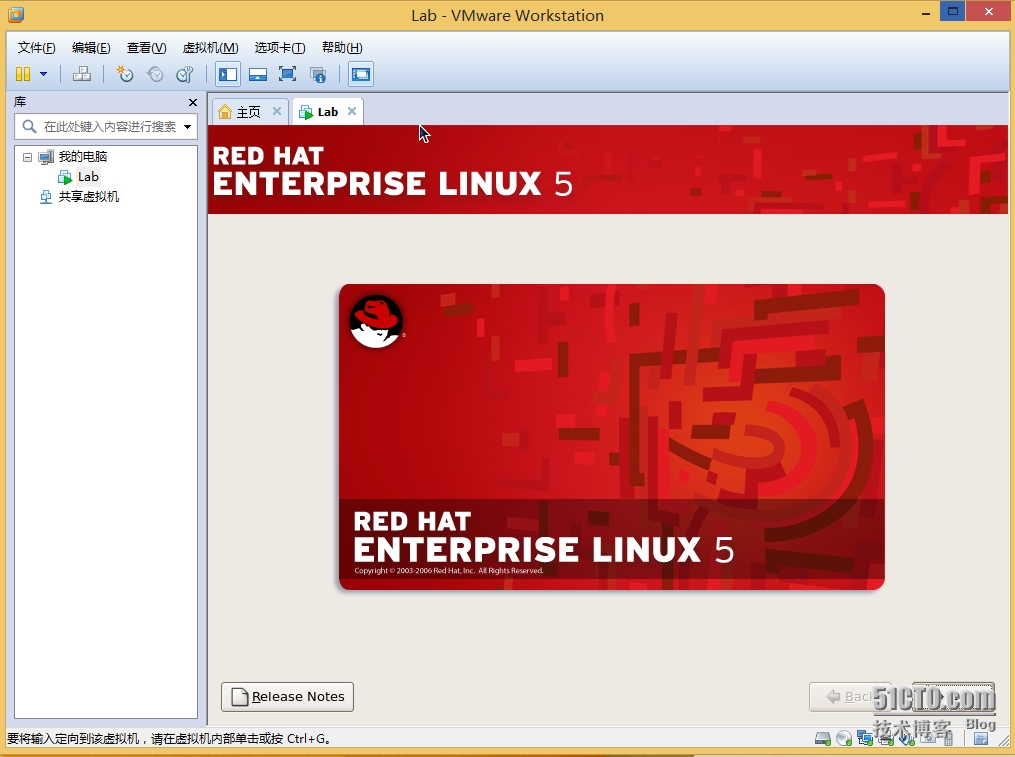This screenshot has height=757, width=1015.
Task: Maximize the VMware Workstation window
Action: pyautogui.click(x=952, y=11)
